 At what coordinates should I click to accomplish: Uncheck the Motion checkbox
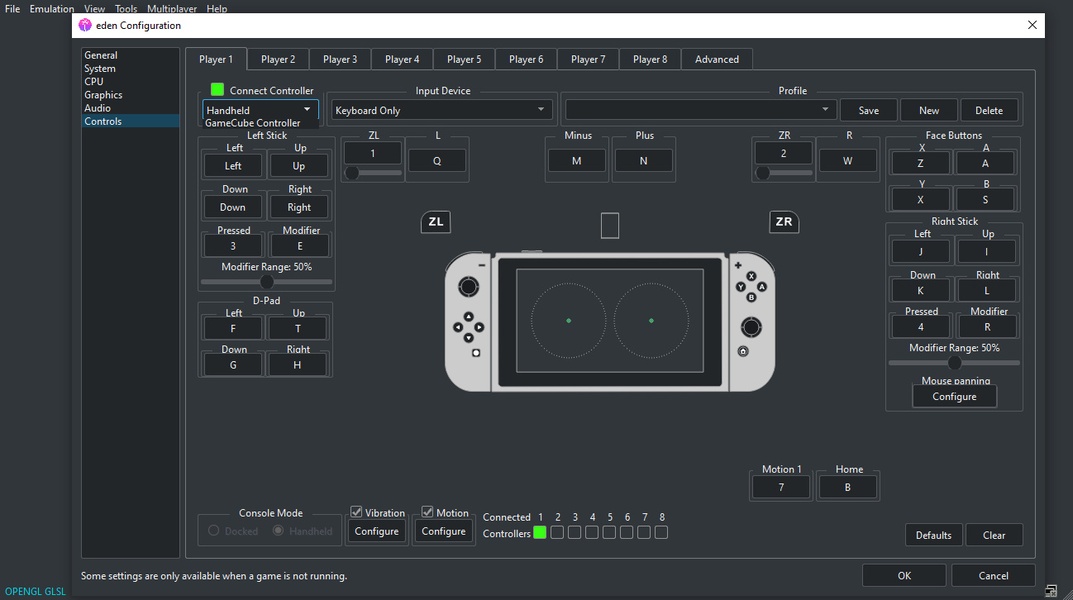(x=428, y=513)
